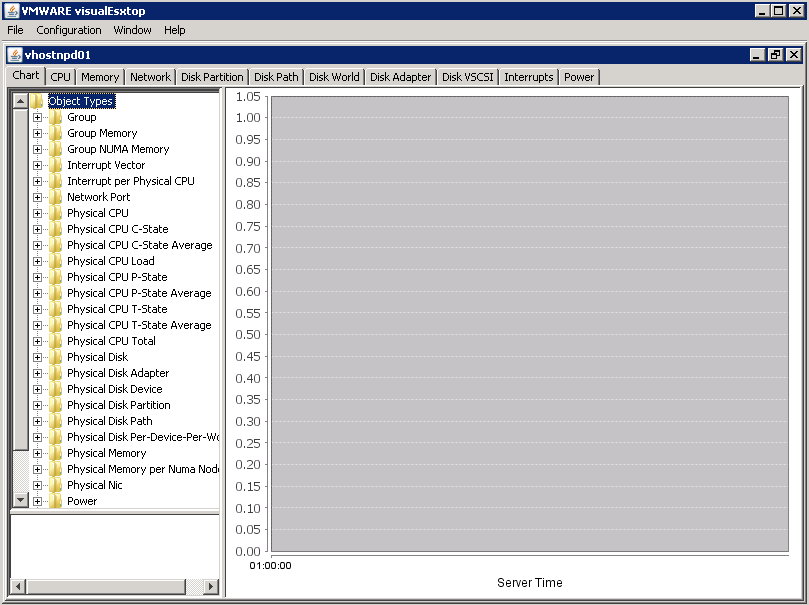Click the horizontal scroll right arrow
The image size is (809, 605).
[x=211, y=586]
